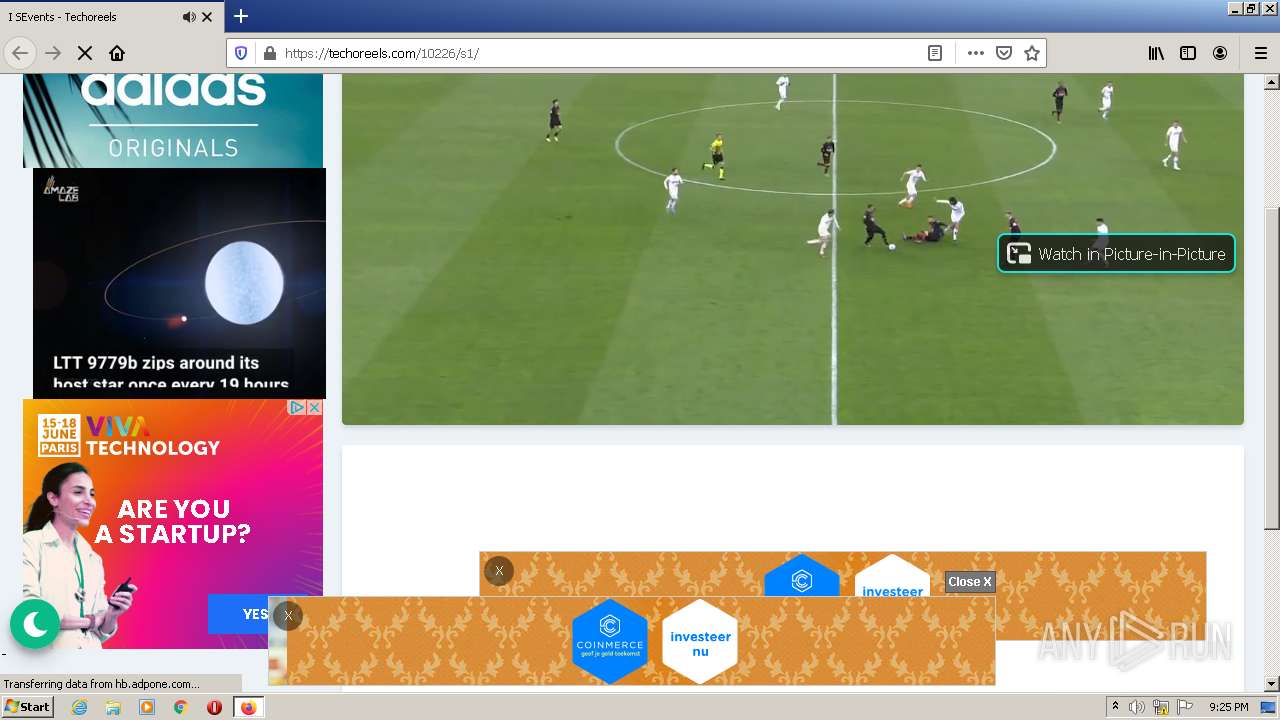Open the adidas Originals ad banner

click(x=173, y=120)
